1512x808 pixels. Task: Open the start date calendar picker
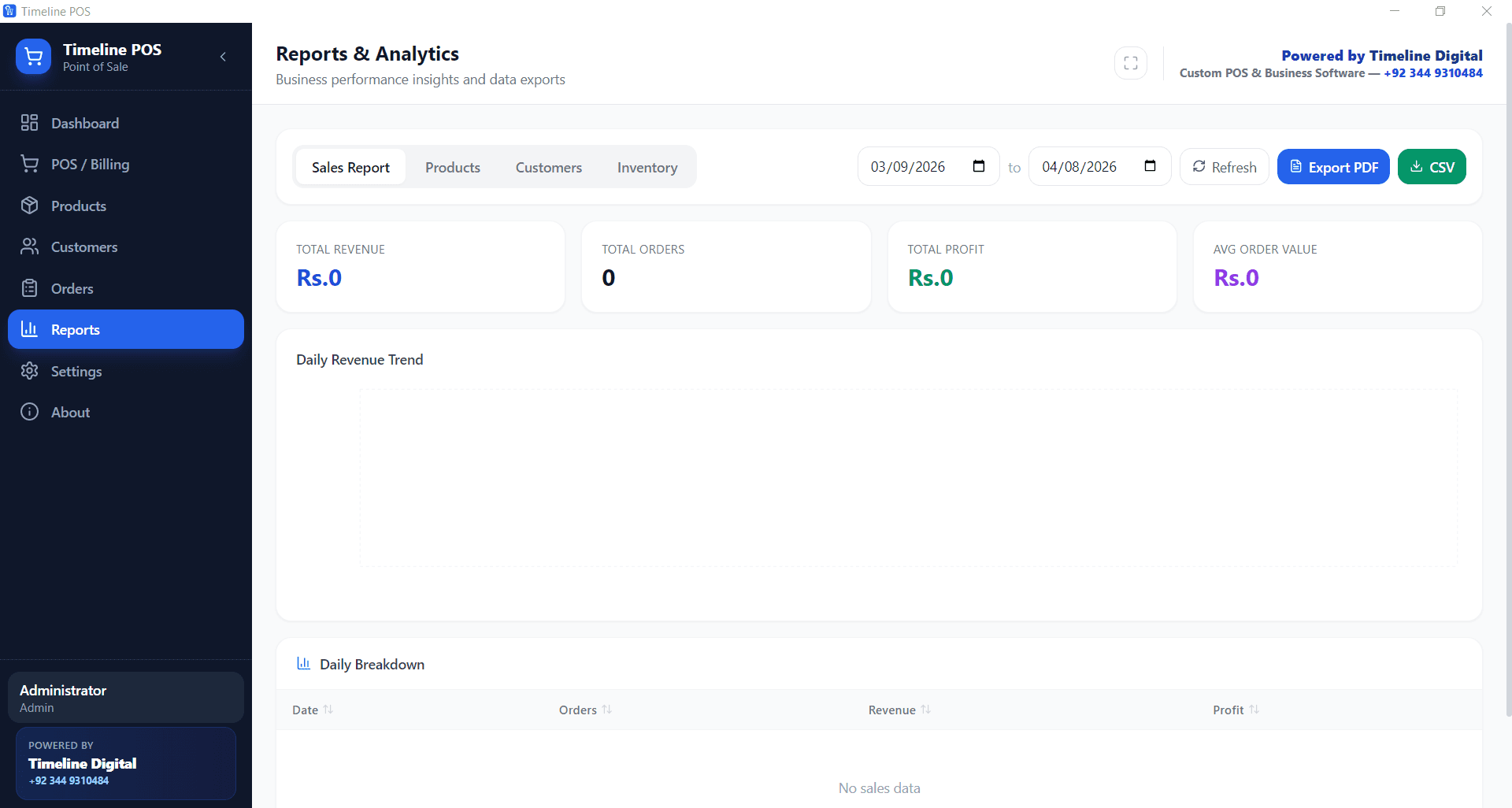point(979,166)
